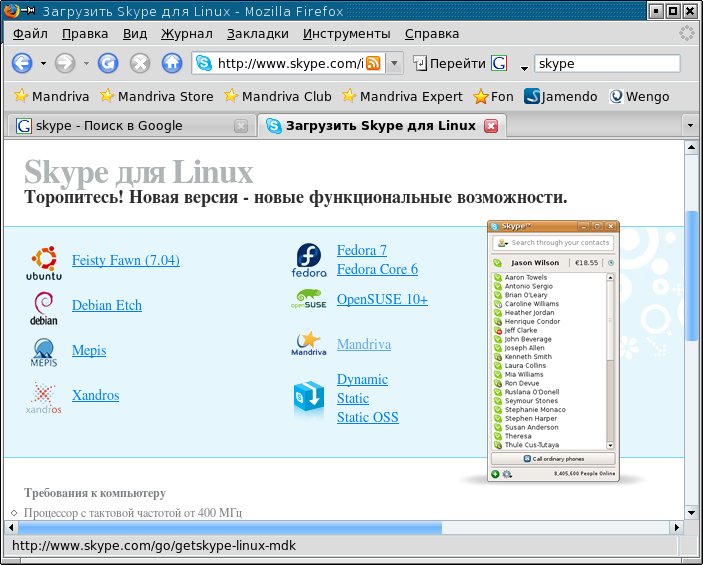This screenshot has width=703, height=565.
Task: Close the skype Google search tab
Action: [x=241, y=126]
